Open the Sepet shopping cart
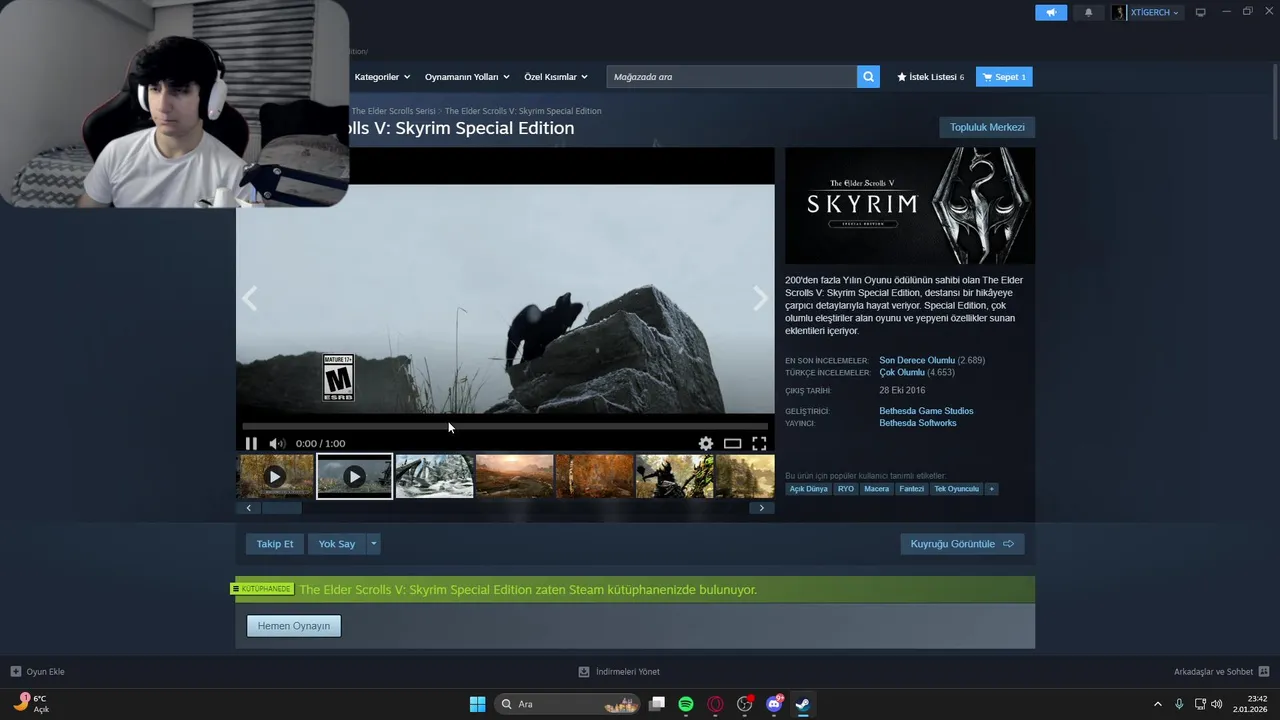 (x=1004, y=77)
